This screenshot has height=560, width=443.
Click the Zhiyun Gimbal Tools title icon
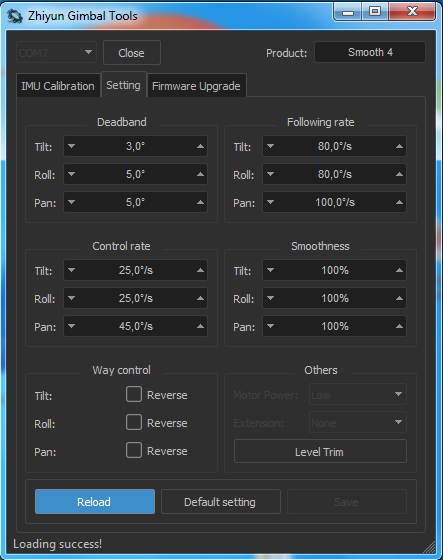[x=15, y=16]
